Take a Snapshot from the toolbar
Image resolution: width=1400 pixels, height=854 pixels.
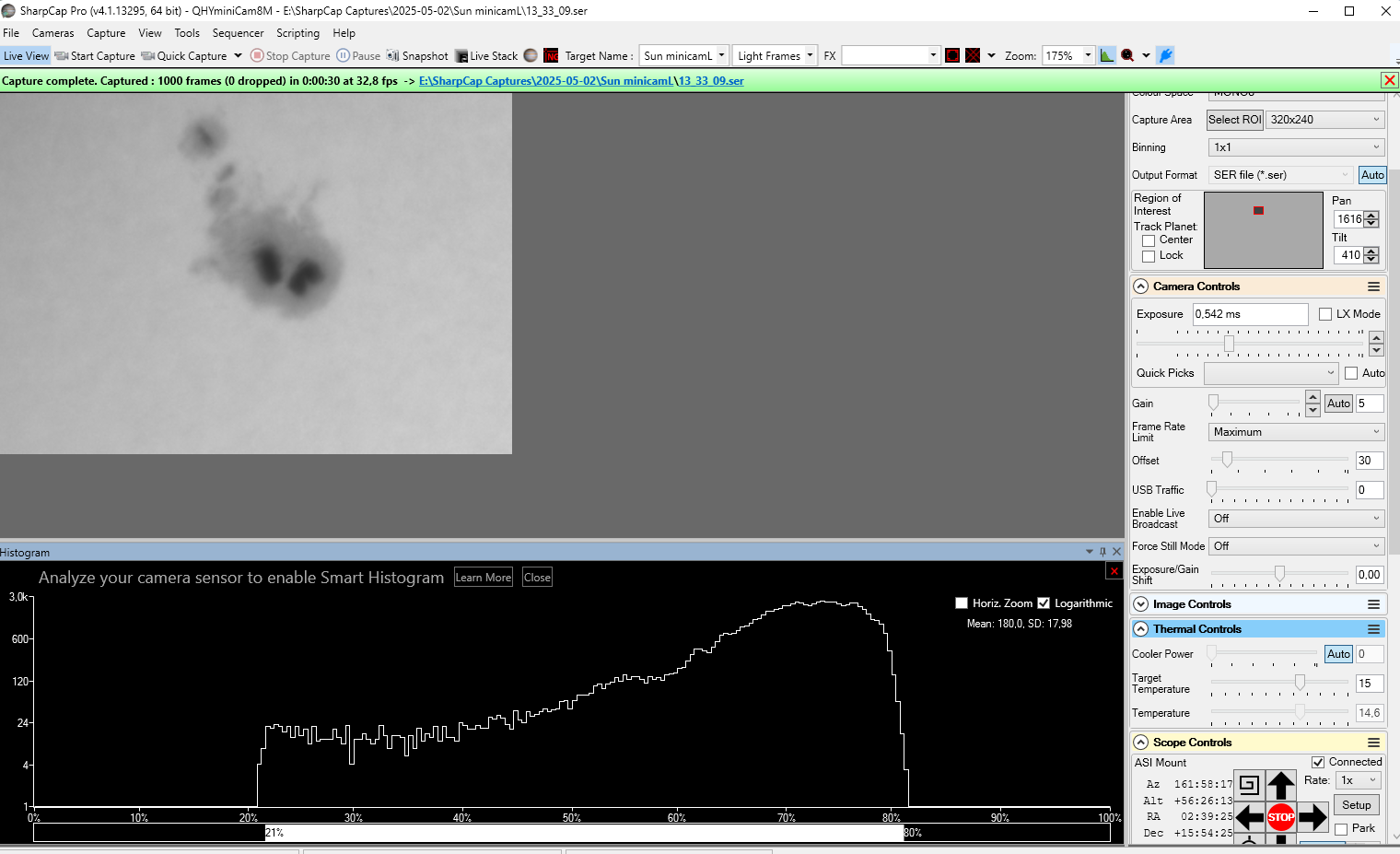pyautogui.click(x=417, y=55)
